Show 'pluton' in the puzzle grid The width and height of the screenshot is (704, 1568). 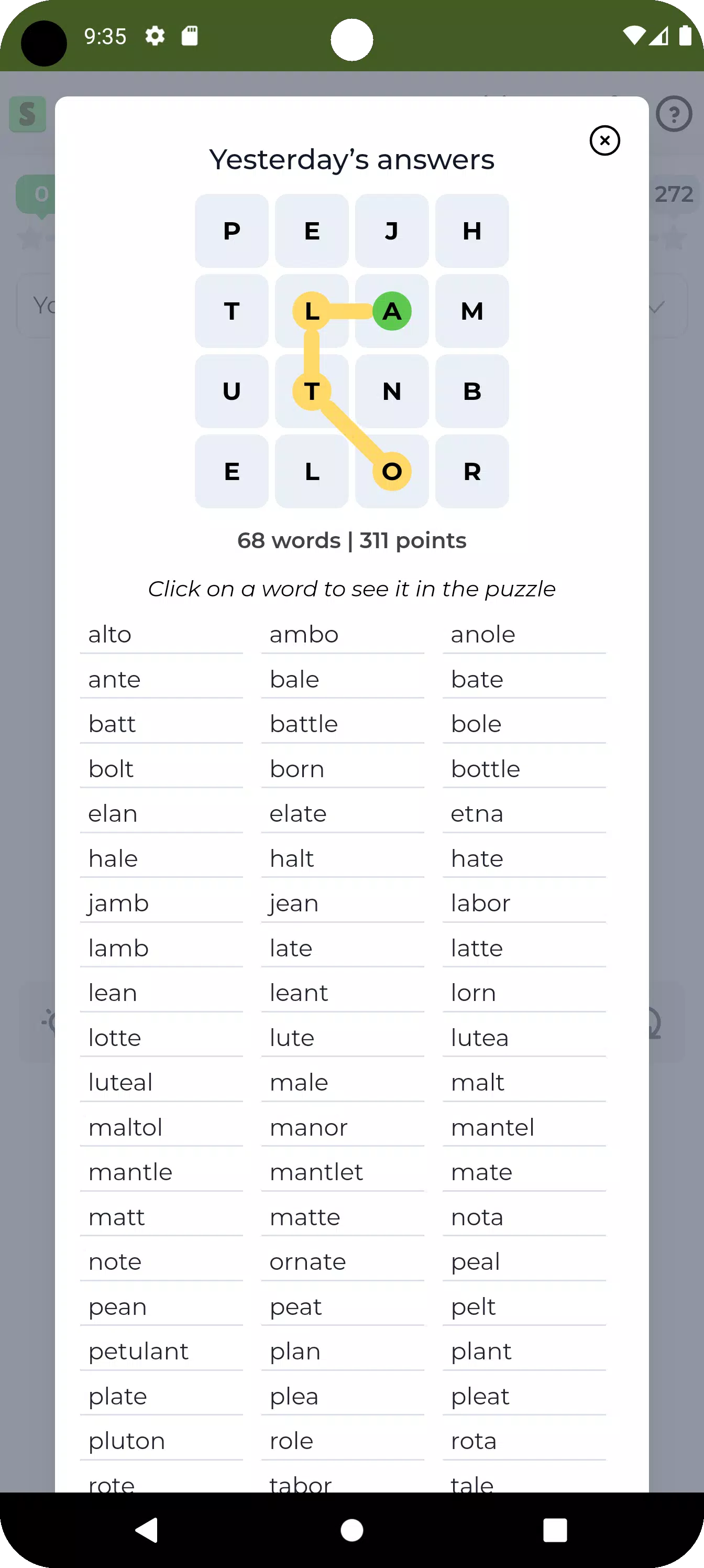(x=127, y=1441)
